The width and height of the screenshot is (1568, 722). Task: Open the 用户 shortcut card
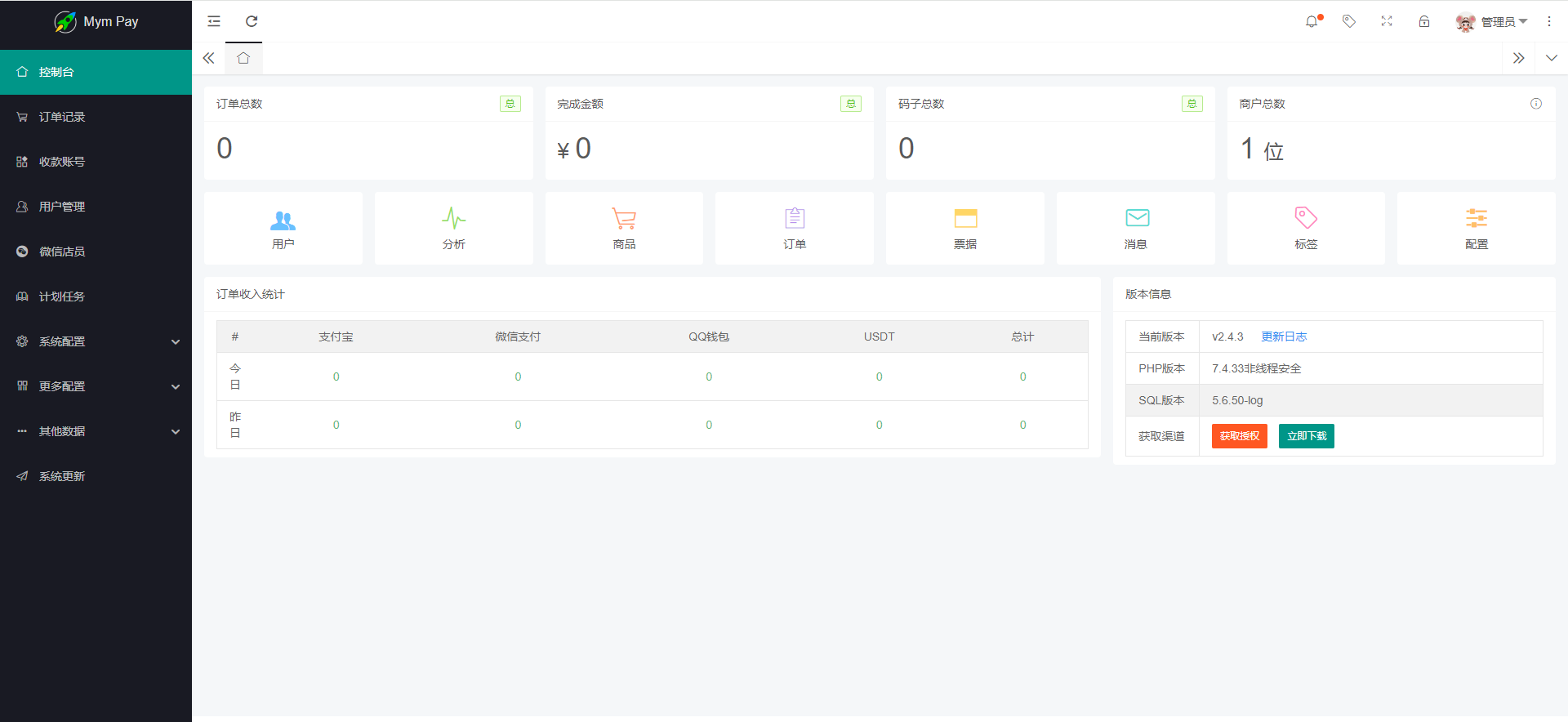[x=283, y=228]
